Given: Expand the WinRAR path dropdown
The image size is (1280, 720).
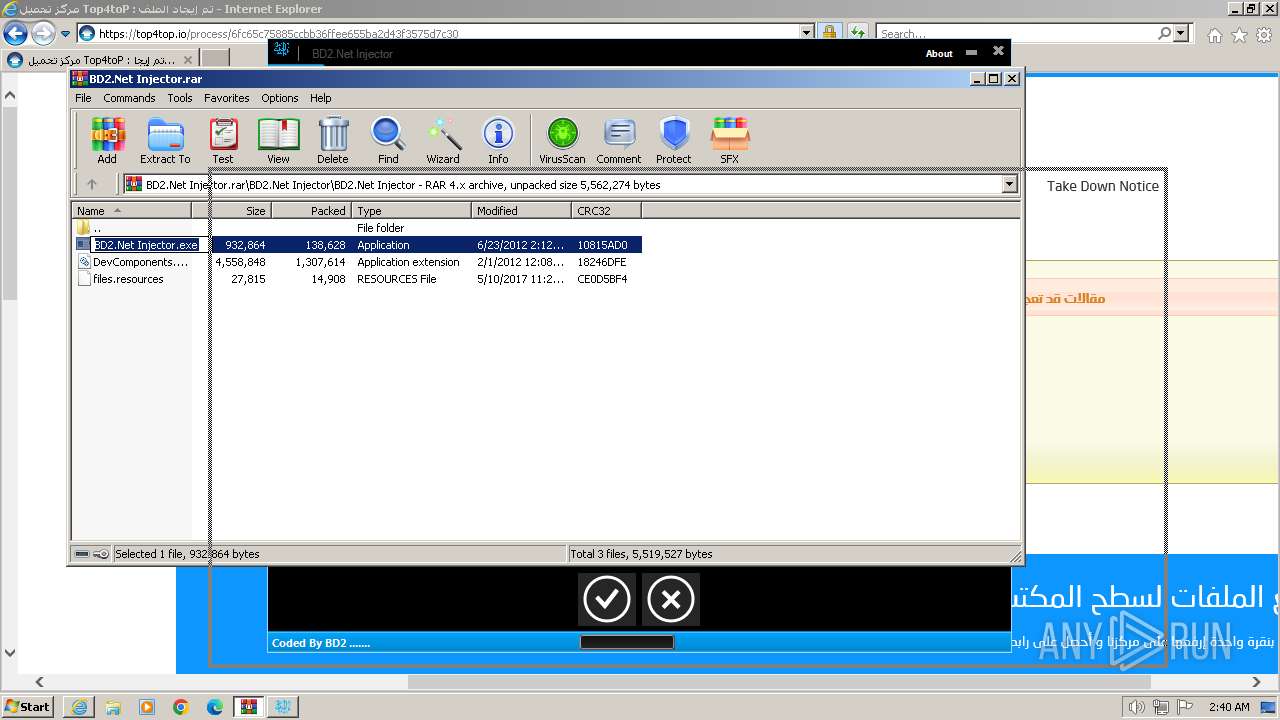Looking at the screenshot, I should coord(1009,184).
